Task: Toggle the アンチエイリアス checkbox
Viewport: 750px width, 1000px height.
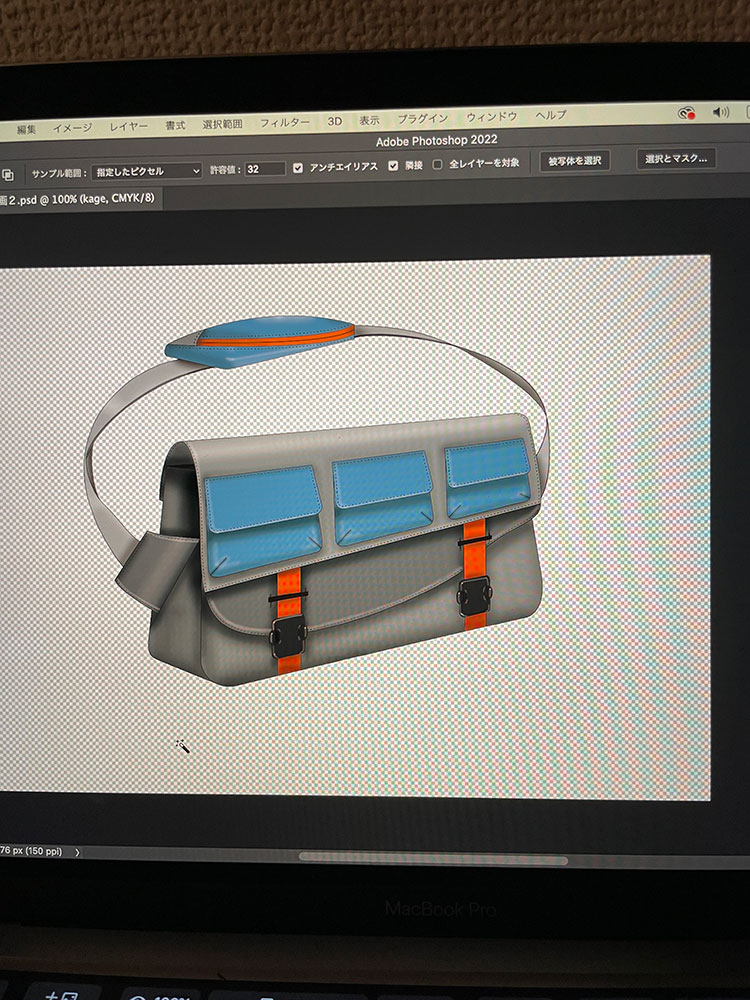Action: pos(298,167)
